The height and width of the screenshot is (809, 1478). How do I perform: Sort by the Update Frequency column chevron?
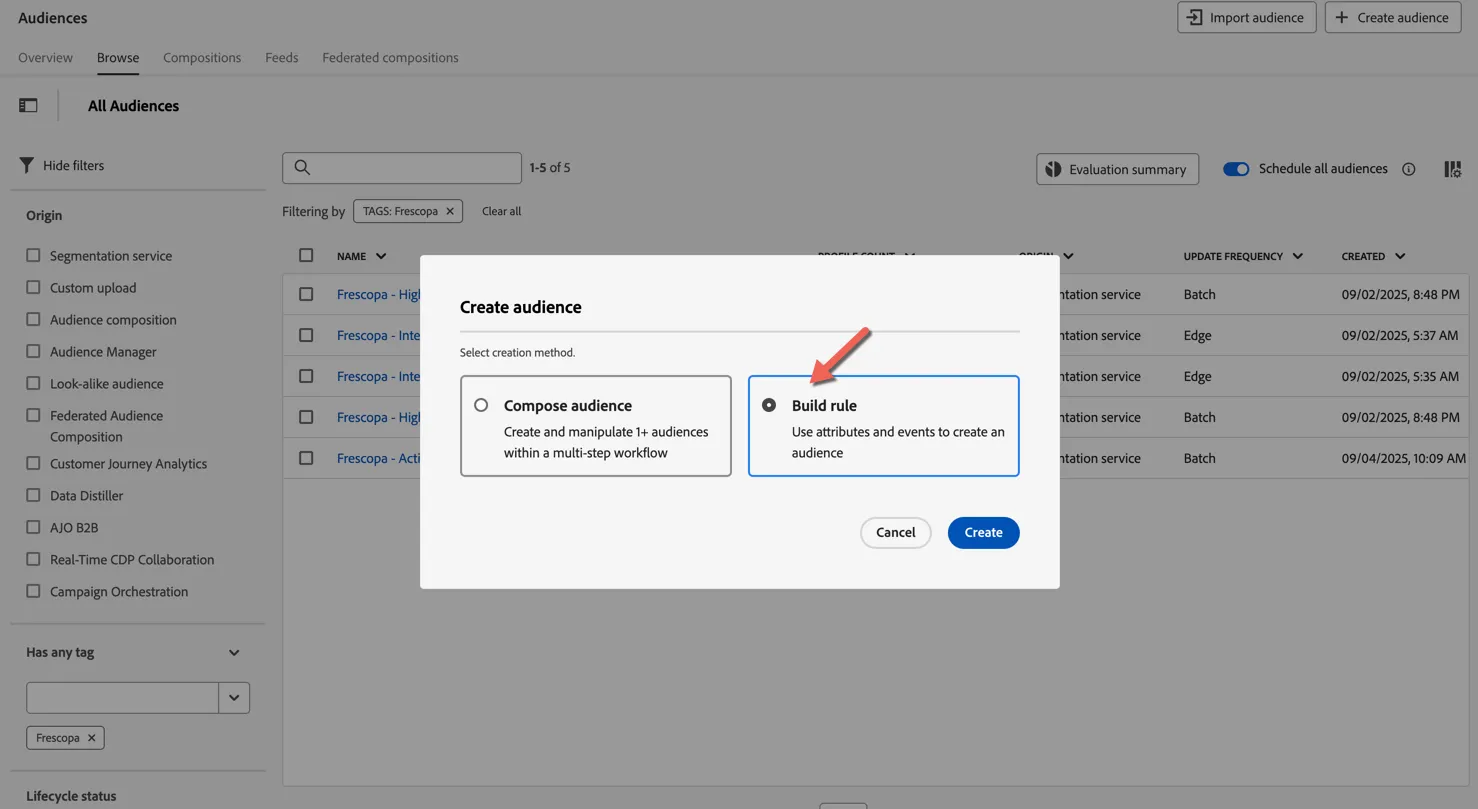pyautogui.click(x=1297, y=256)
